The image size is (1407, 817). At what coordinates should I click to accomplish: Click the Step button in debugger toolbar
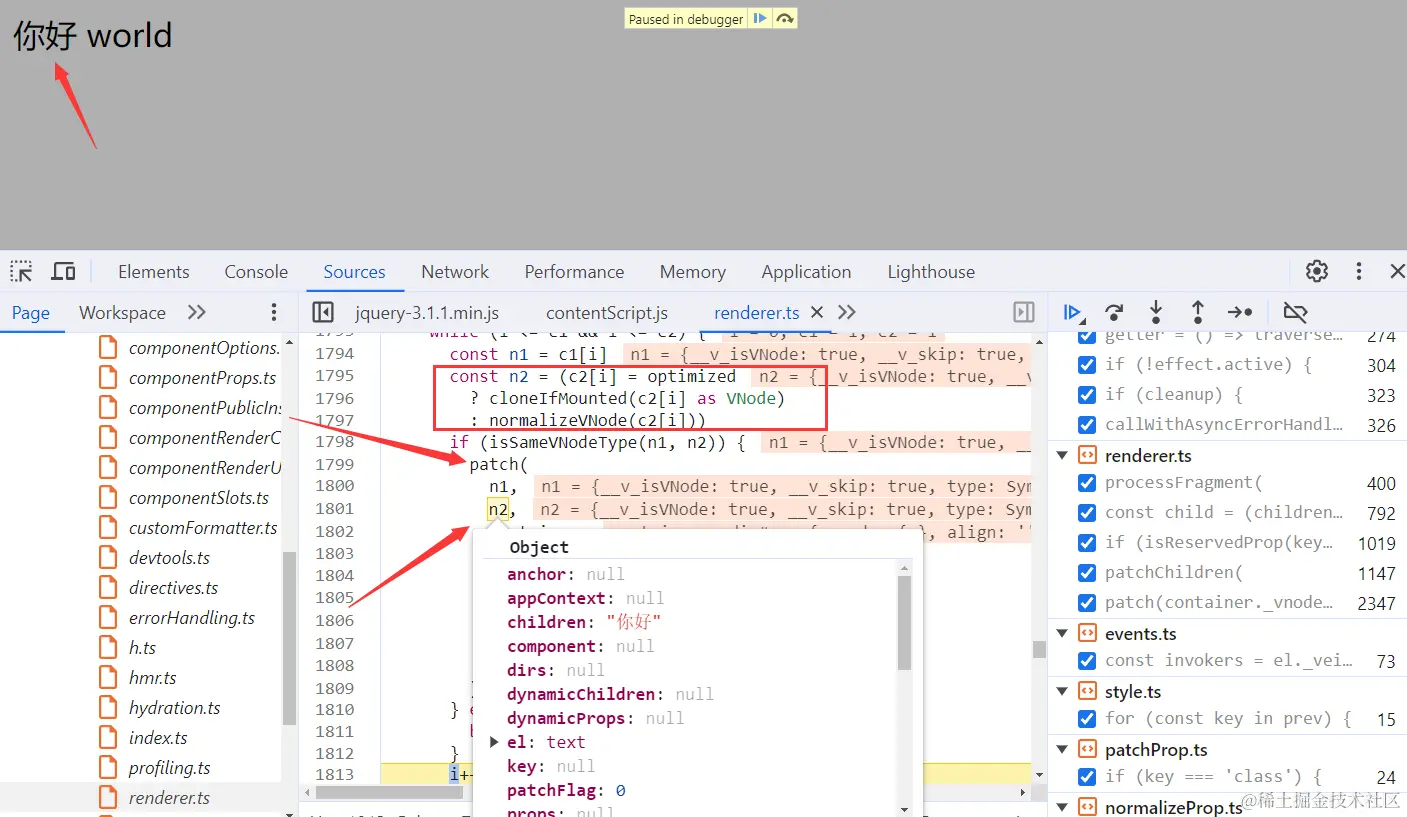point(1240,312)
